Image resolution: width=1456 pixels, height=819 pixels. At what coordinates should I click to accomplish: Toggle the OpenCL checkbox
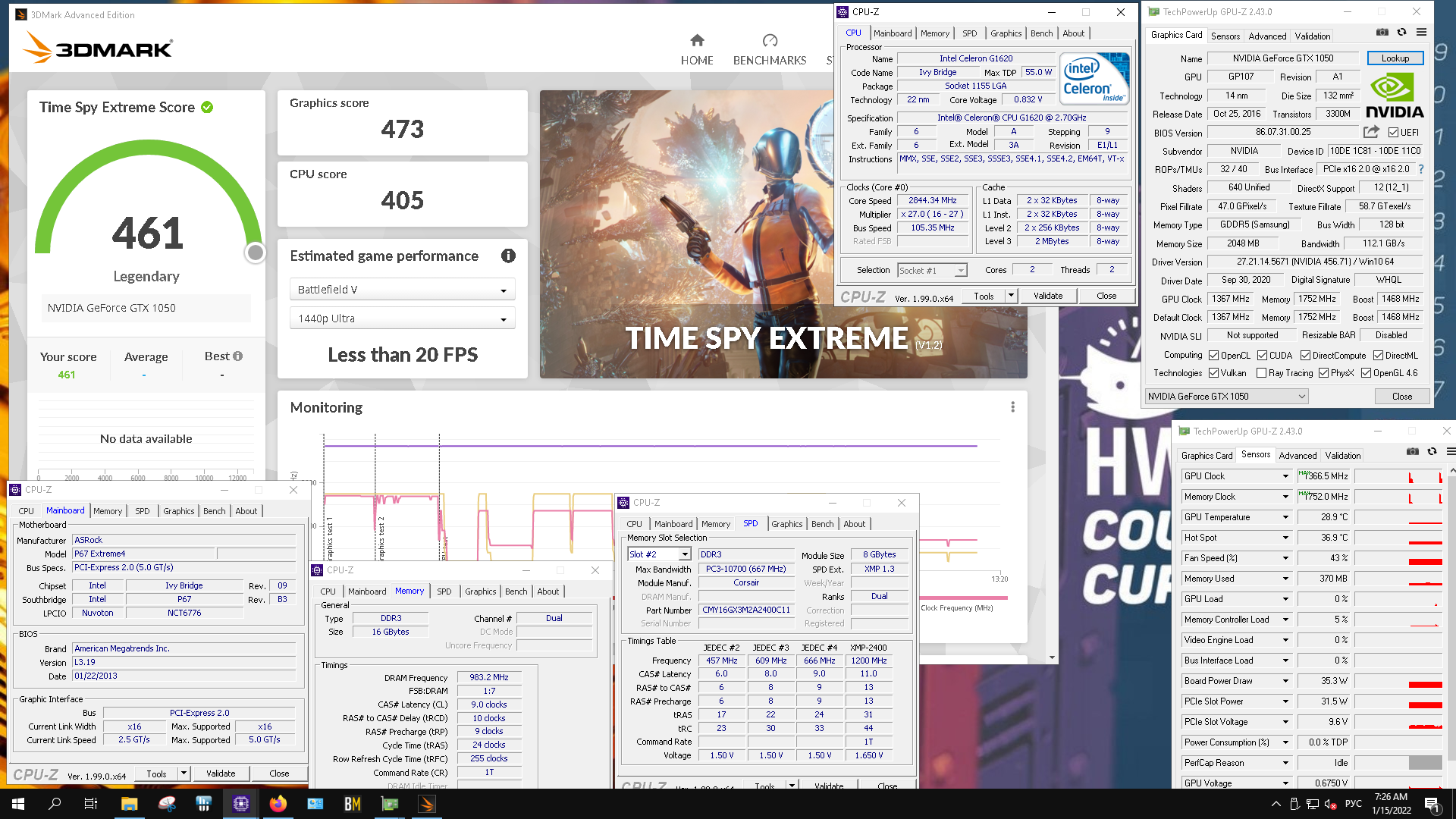(x=1213, y=356)
